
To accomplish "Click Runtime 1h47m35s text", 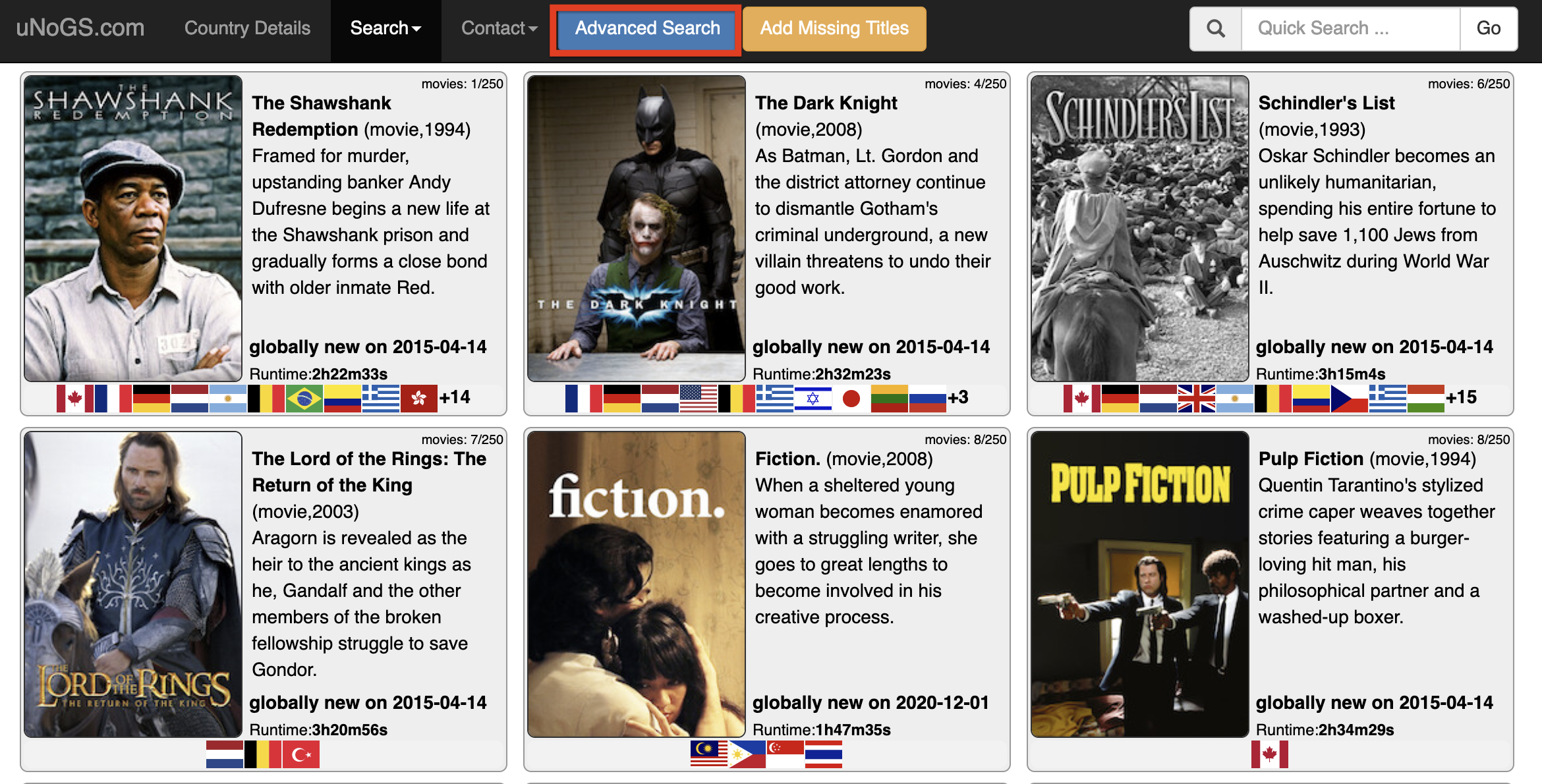I will pos(822,730).
